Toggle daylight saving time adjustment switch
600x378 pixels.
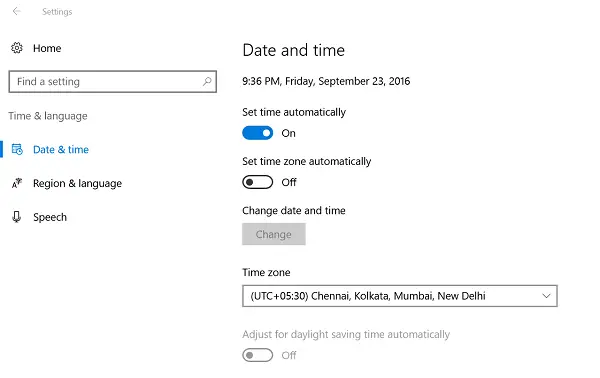[258, 355]
